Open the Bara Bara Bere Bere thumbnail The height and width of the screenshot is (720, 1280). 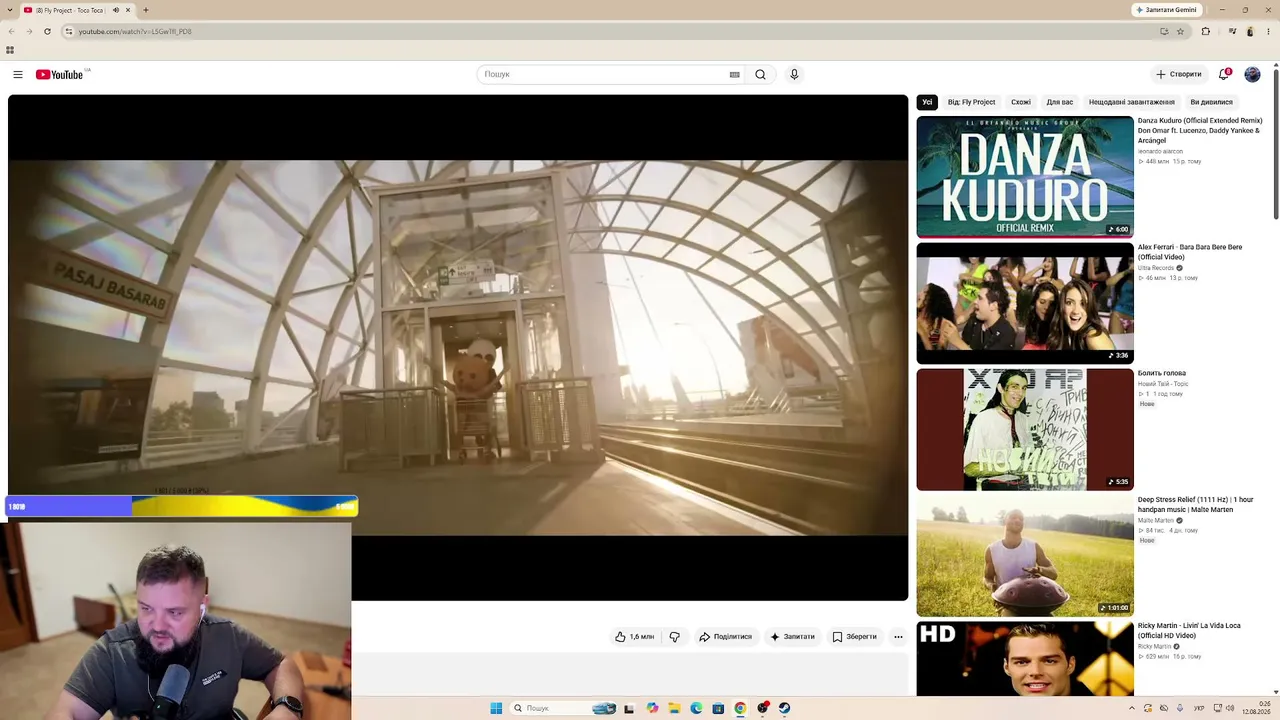click(1025, 303)
